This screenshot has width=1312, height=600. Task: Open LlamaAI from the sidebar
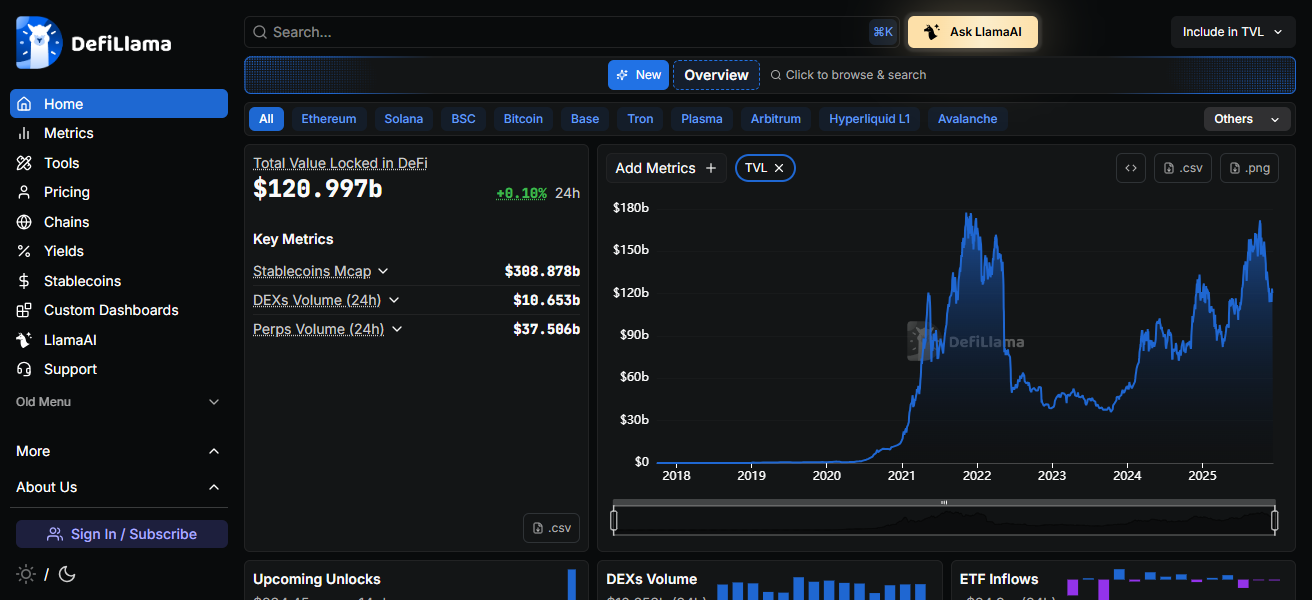(70, 340)
